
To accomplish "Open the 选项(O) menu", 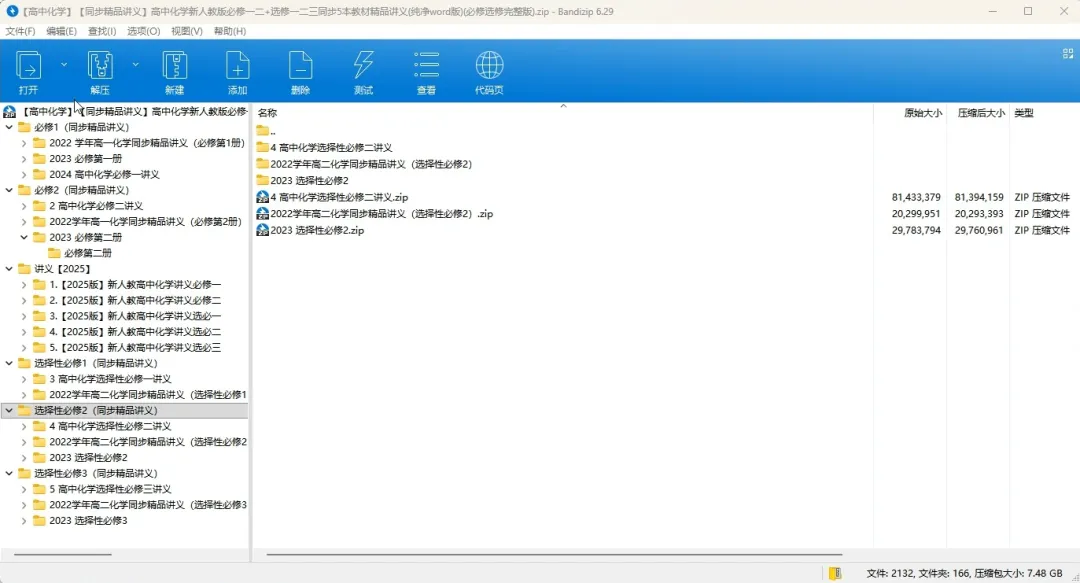I will coord(143,31).
